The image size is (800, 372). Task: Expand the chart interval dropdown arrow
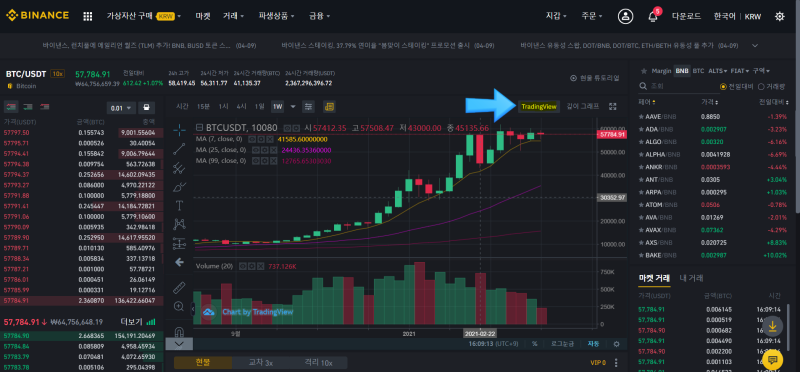pos(293,107)
